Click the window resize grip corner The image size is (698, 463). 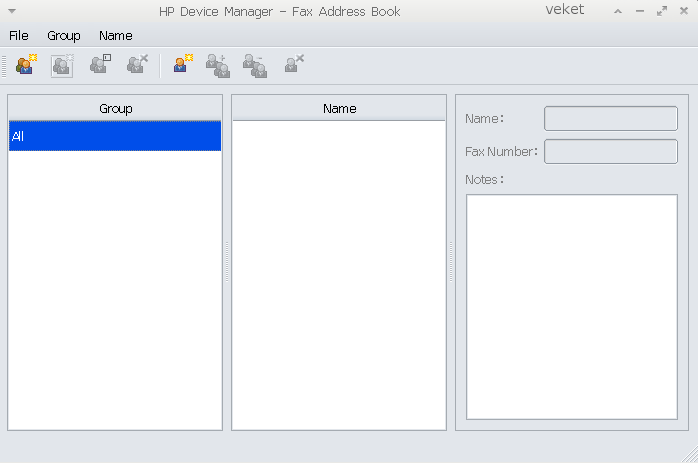click(x=691, y=456)
